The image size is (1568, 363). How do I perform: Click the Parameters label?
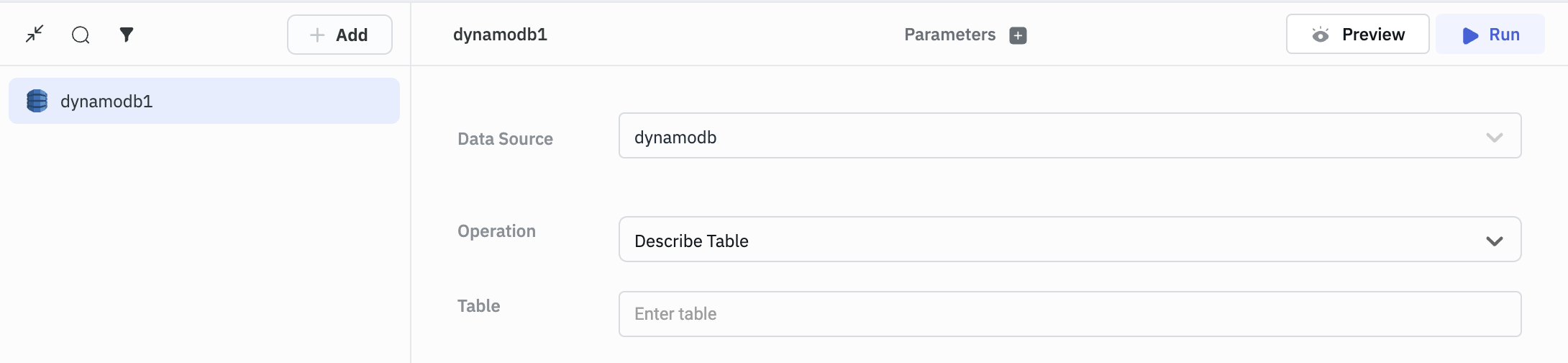pos(949,35)
